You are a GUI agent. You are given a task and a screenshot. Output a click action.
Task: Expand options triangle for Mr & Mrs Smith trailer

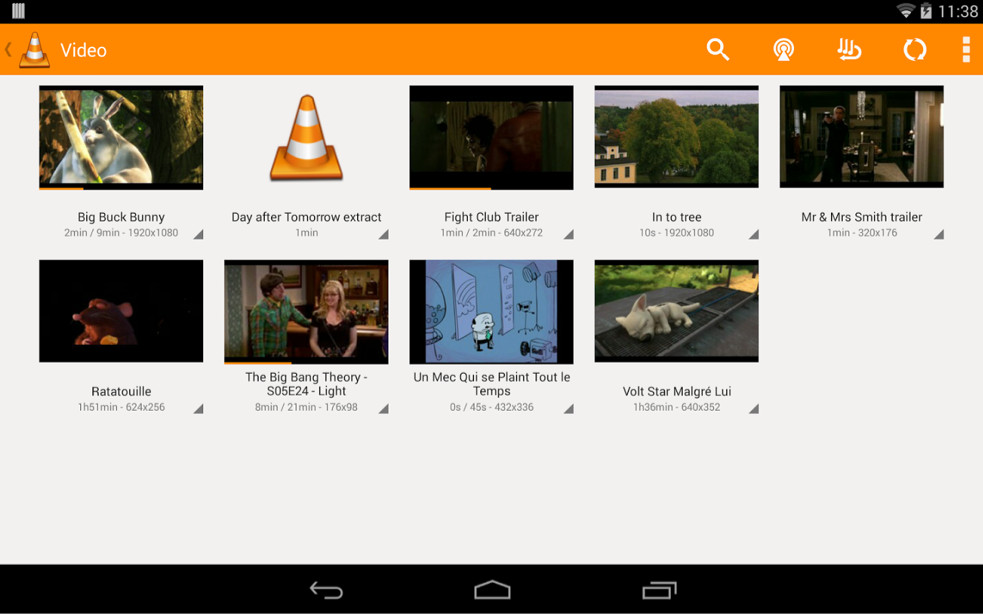click(938, 235)
